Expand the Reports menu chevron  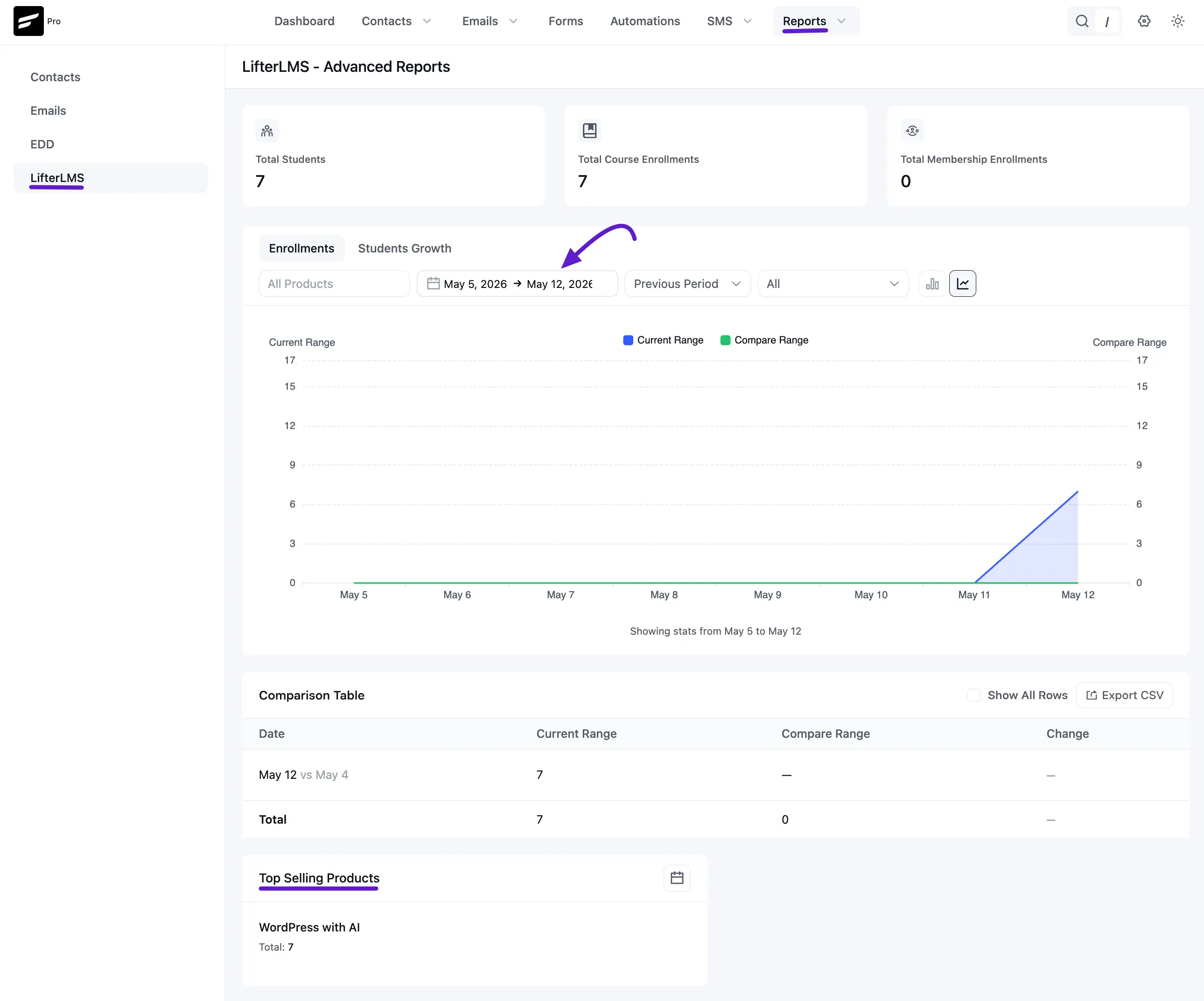tap(842, 21)
